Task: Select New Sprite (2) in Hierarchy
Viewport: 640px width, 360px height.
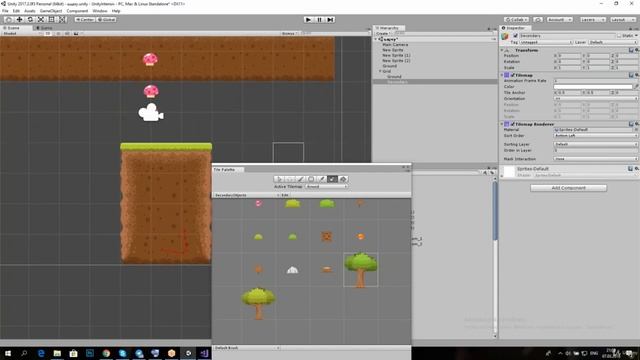Action: click(x=396, y=60)
